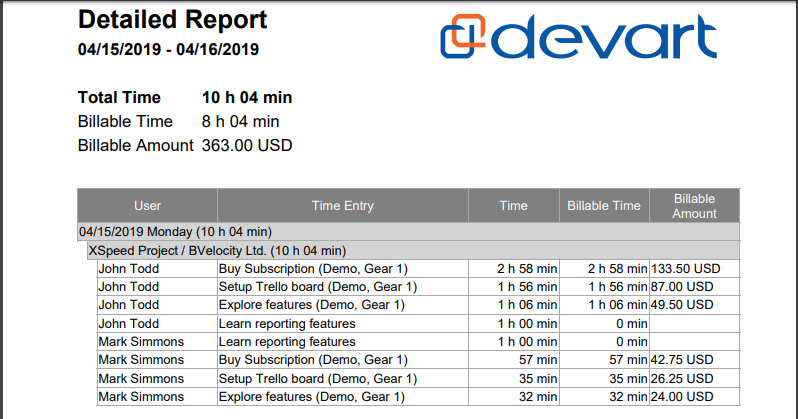Click the 'Billable Amount' column header

click(695, 206)
